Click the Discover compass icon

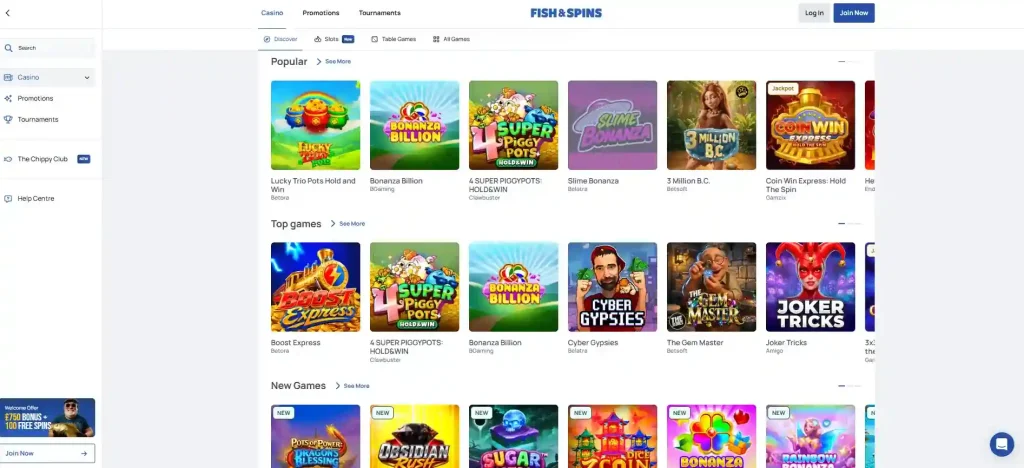pos(267,39)
